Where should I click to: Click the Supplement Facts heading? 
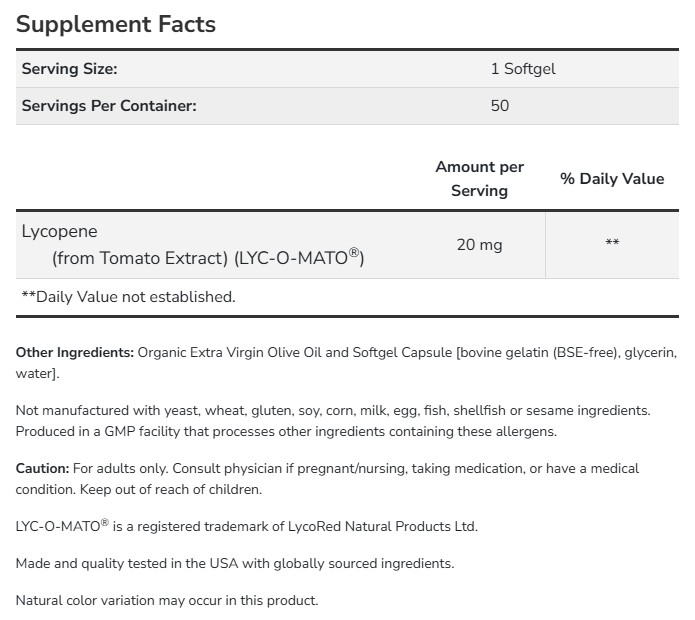(116, 24)
